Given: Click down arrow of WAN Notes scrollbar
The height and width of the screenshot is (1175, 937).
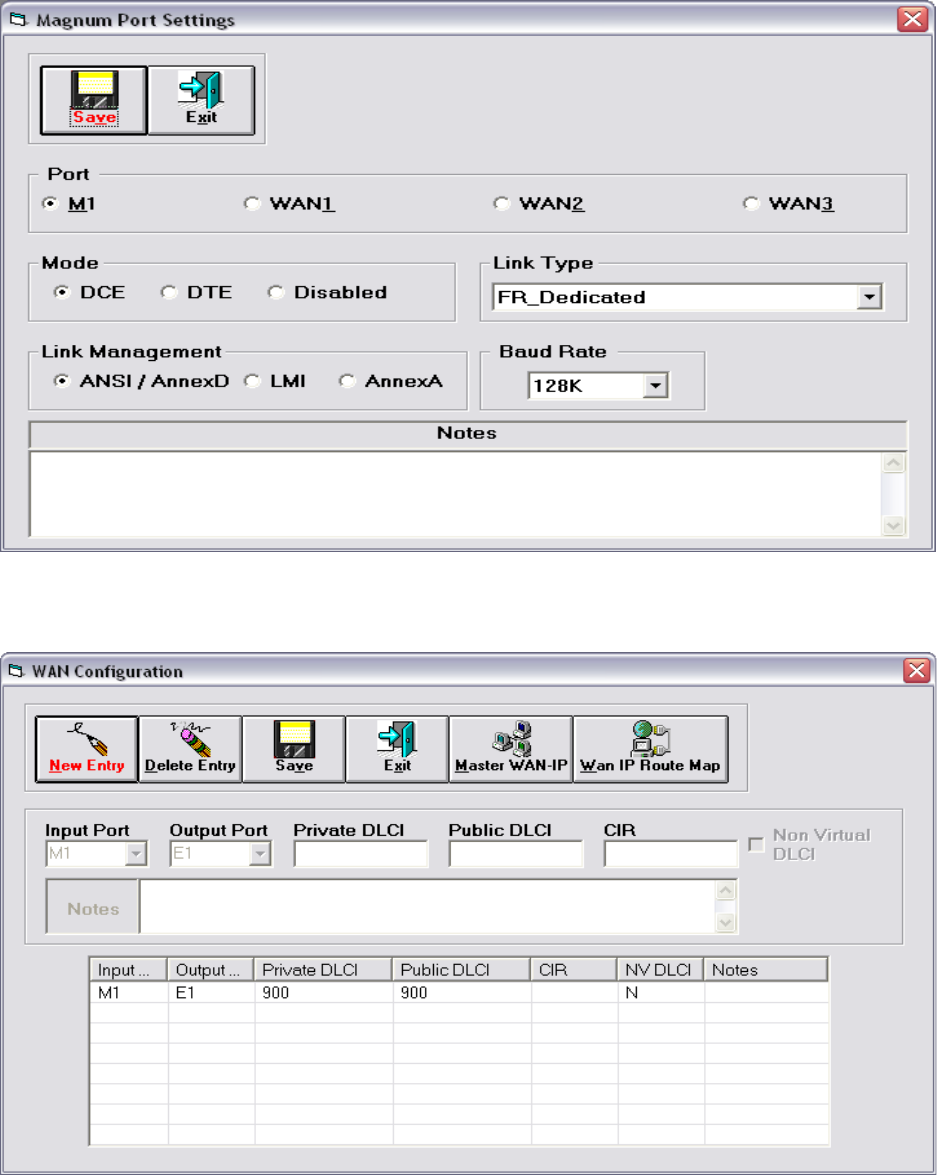Looking at the screenshot, I should pos(726,922).
